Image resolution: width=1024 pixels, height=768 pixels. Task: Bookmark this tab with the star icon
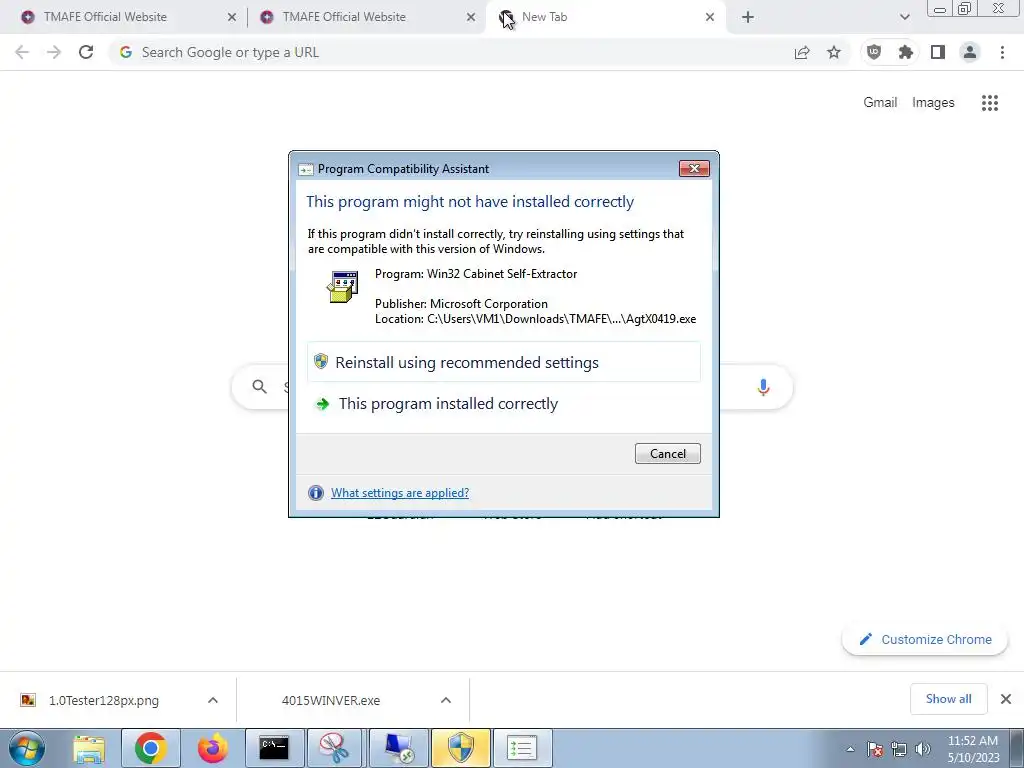point(834,52)
